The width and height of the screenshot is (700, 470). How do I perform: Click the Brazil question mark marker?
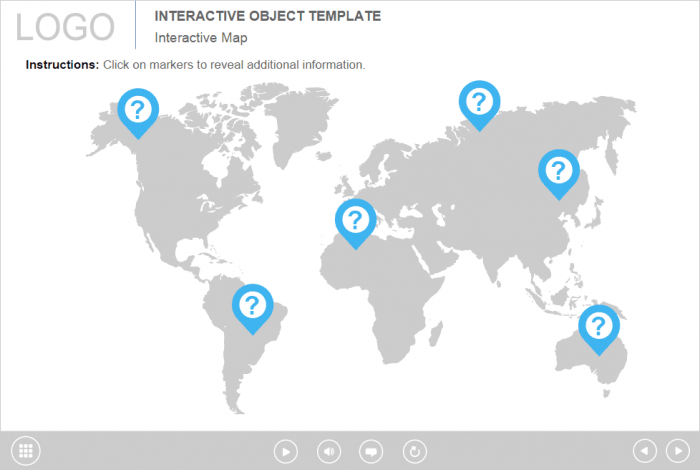pyautogui.click(x=252, y=305)
